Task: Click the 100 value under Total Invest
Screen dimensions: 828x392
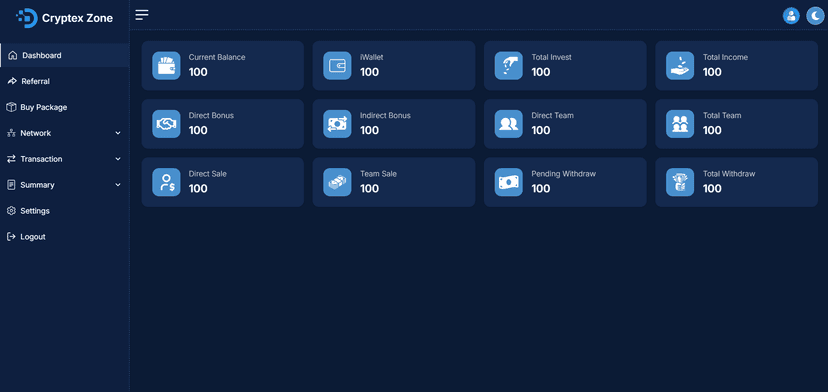Action: 541,72
